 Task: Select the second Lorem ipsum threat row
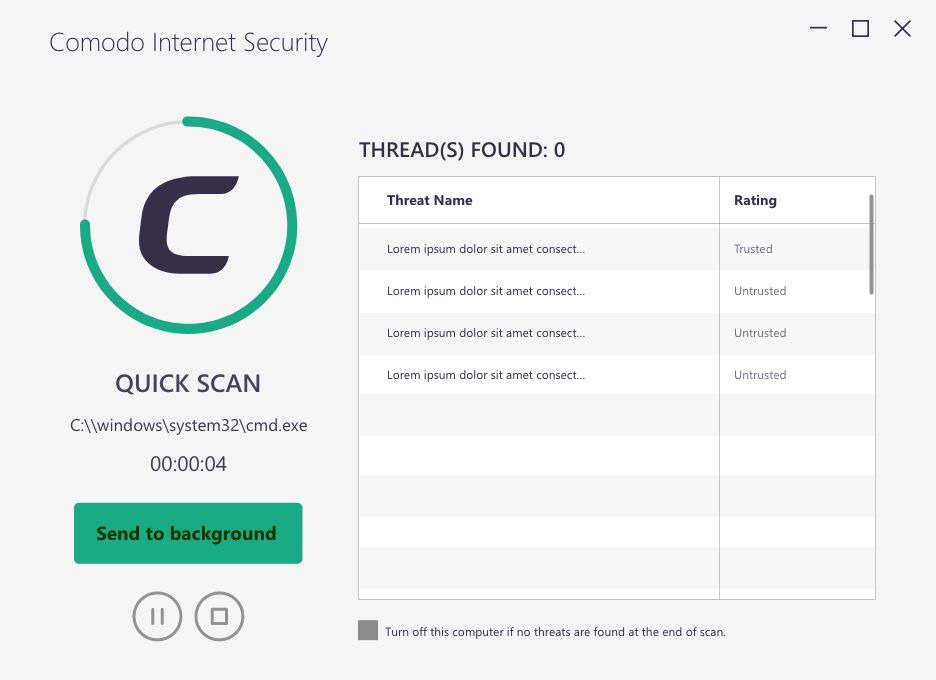click(x=617, y=291)
